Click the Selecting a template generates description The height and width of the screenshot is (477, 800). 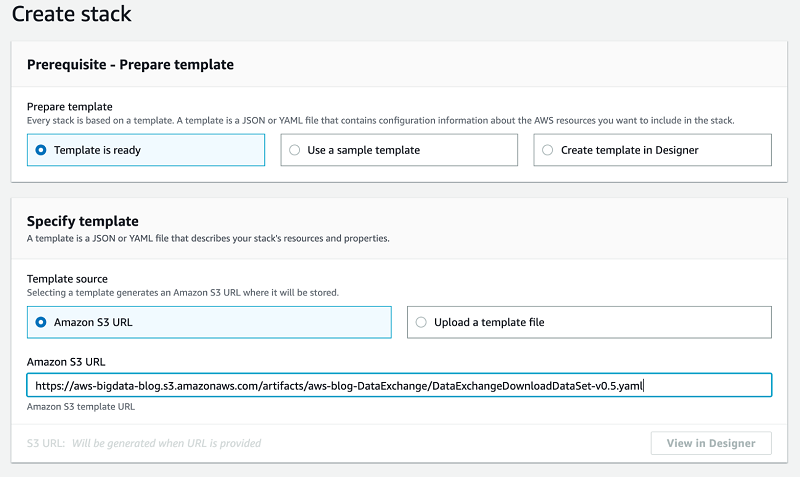pos(183,293)
